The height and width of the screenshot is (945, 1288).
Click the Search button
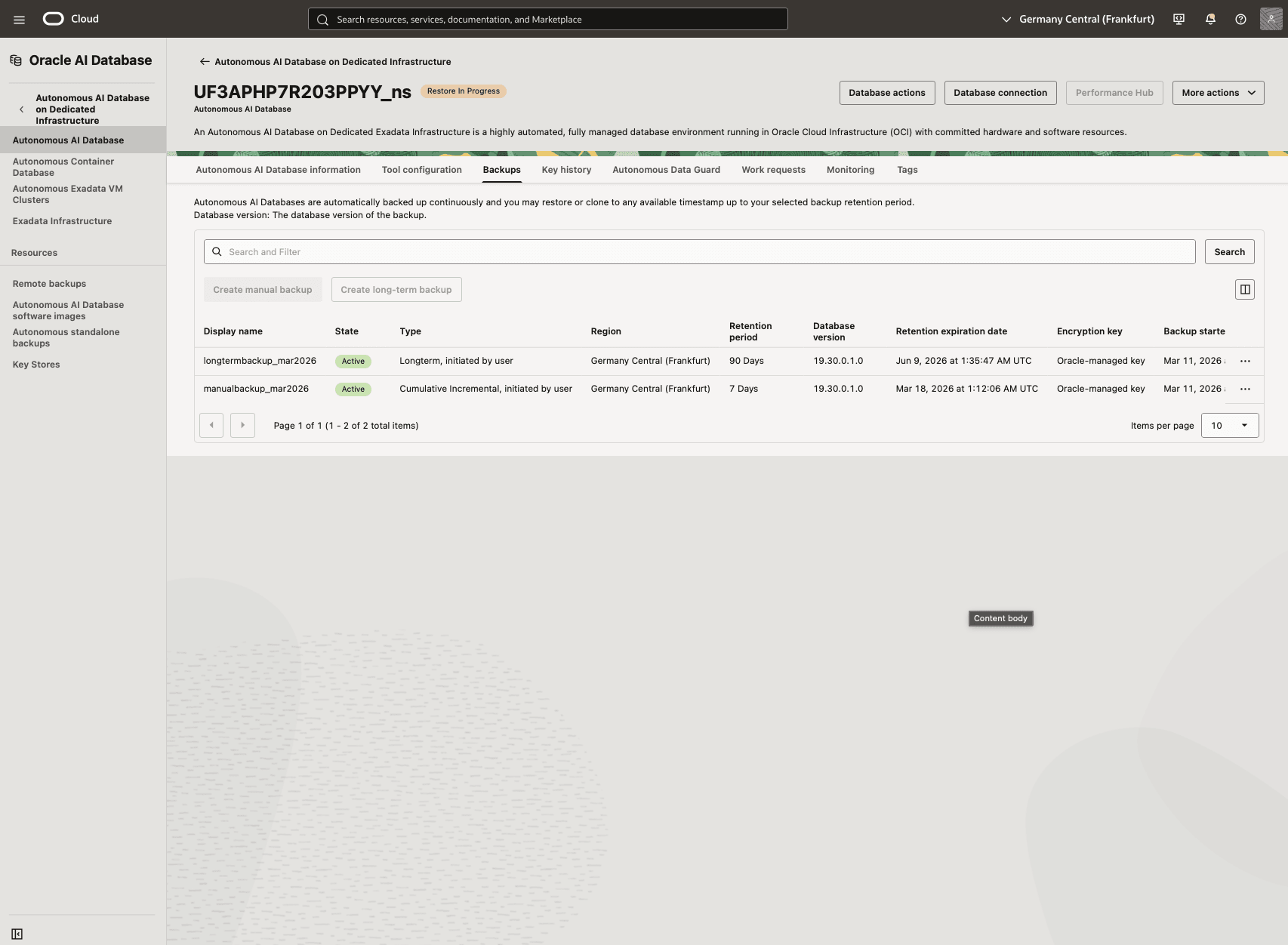coord(1229,252)
